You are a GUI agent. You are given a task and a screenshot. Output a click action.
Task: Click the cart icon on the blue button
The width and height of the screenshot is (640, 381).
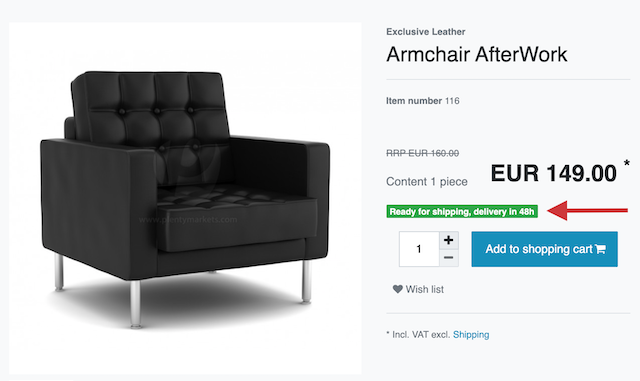pos(600,249)
